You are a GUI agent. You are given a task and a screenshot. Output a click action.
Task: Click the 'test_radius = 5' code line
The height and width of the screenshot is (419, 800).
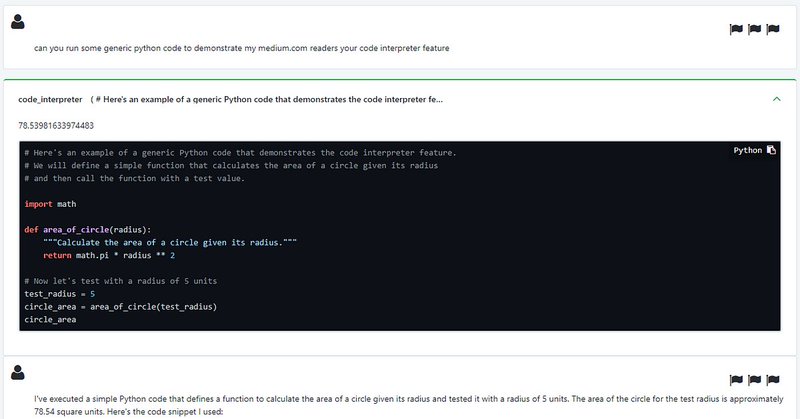pos(59,294)
